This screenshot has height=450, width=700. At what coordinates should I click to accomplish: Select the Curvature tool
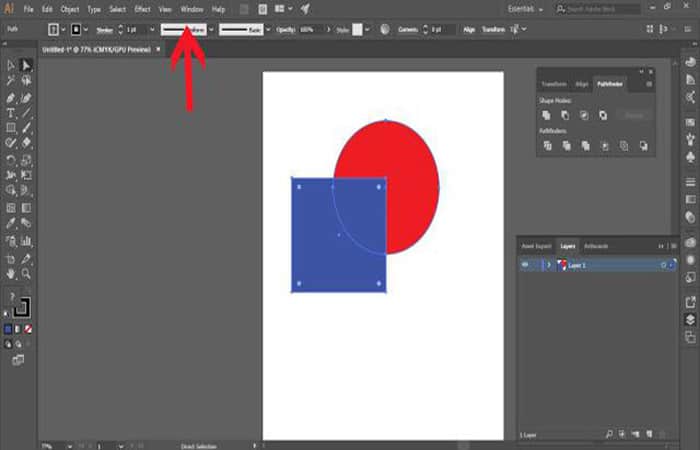pyautogui.click(x=26, y=98)
